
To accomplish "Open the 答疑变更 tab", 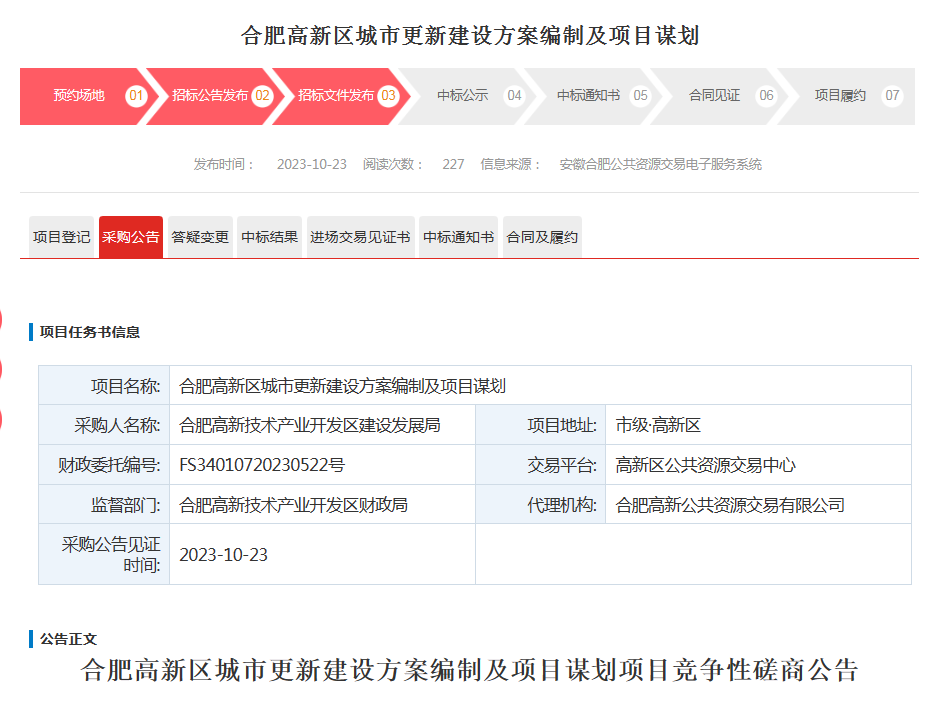I will pos(199,236).
